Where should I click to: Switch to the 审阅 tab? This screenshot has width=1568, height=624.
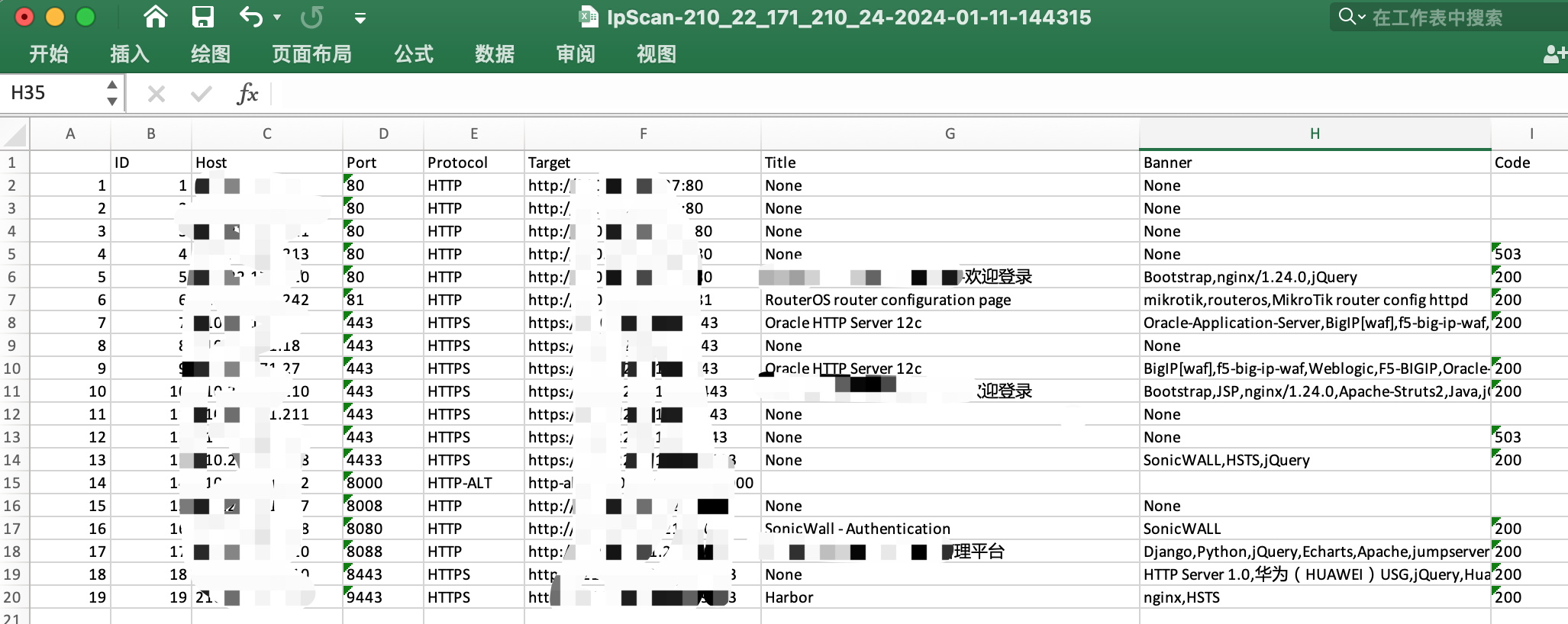[576, 54]
